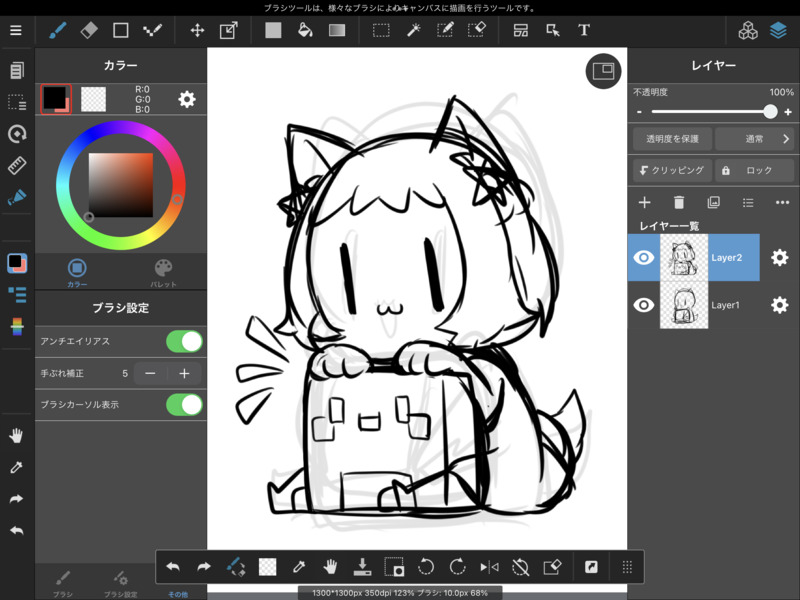Hide Layer1 with eye icon
Screen dimensions: 800x600
tap(643, 305)
